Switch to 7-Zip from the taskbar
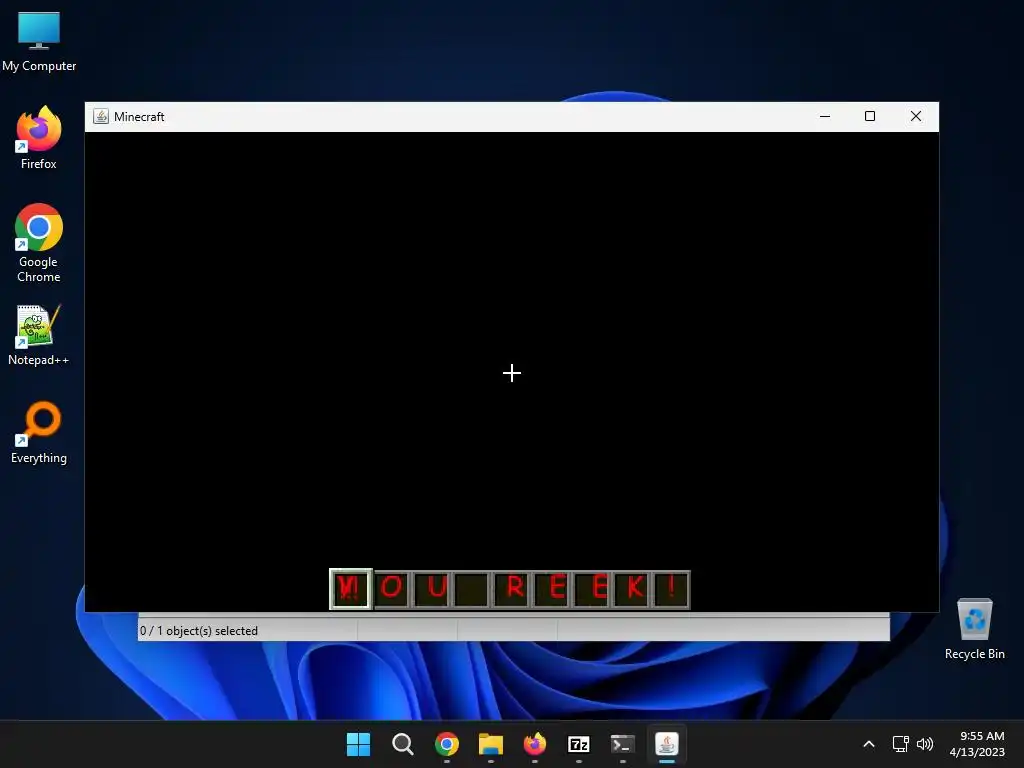The image size is (1024, 768). (x=579, y=744)
